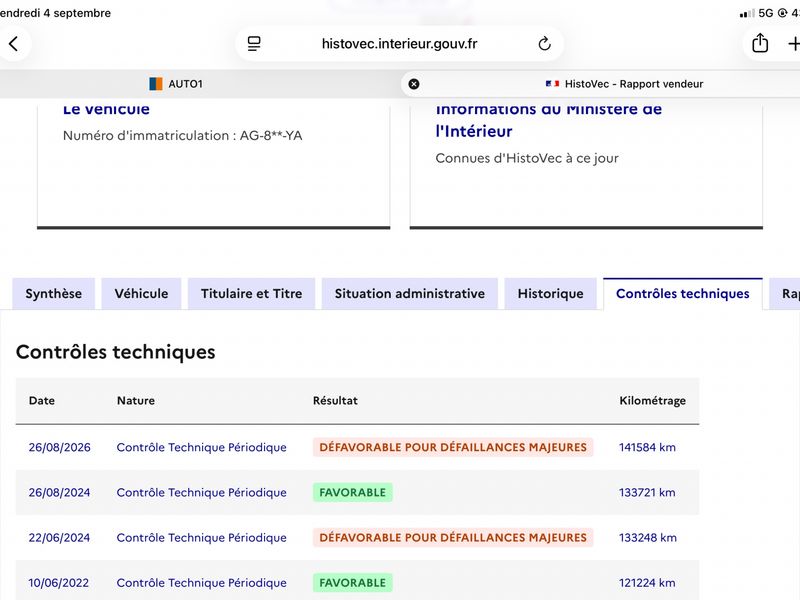Reload the histovec page

point(544,44)
